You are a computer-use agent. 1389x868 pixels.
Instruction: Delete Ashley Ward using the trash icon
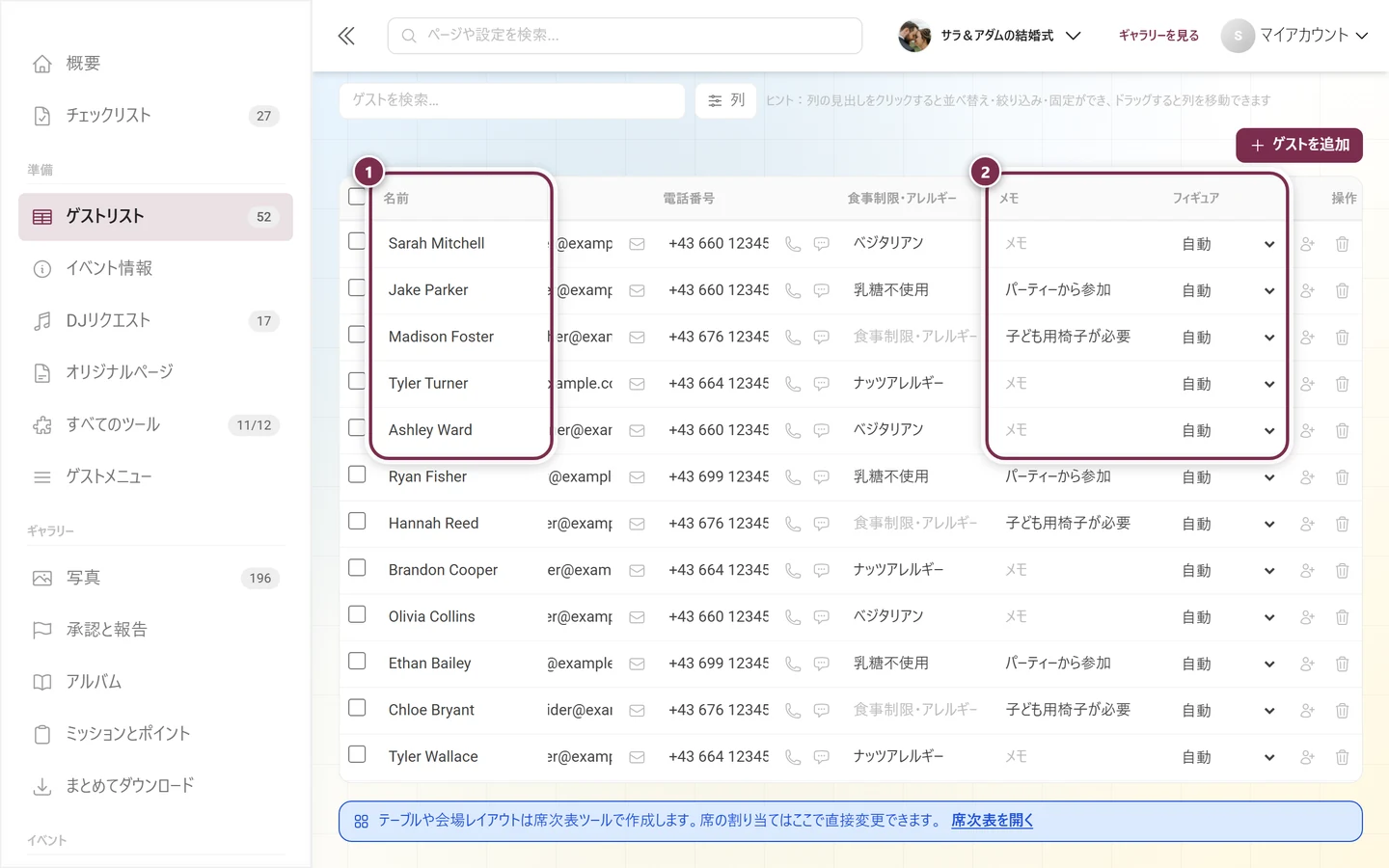coord(1342,431)
